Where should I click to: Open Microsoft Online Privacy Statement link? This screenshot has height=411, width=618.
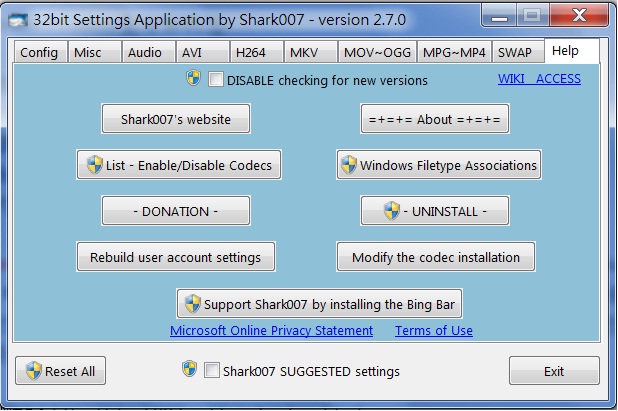pos(271,330)
